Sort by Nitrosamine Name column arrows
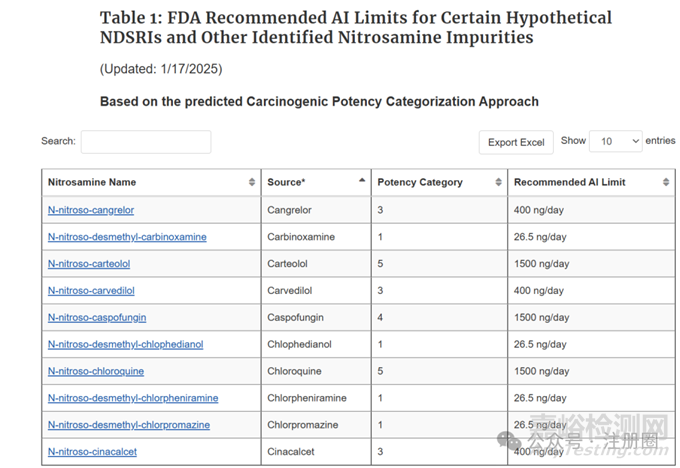 [x=252, y=183]
